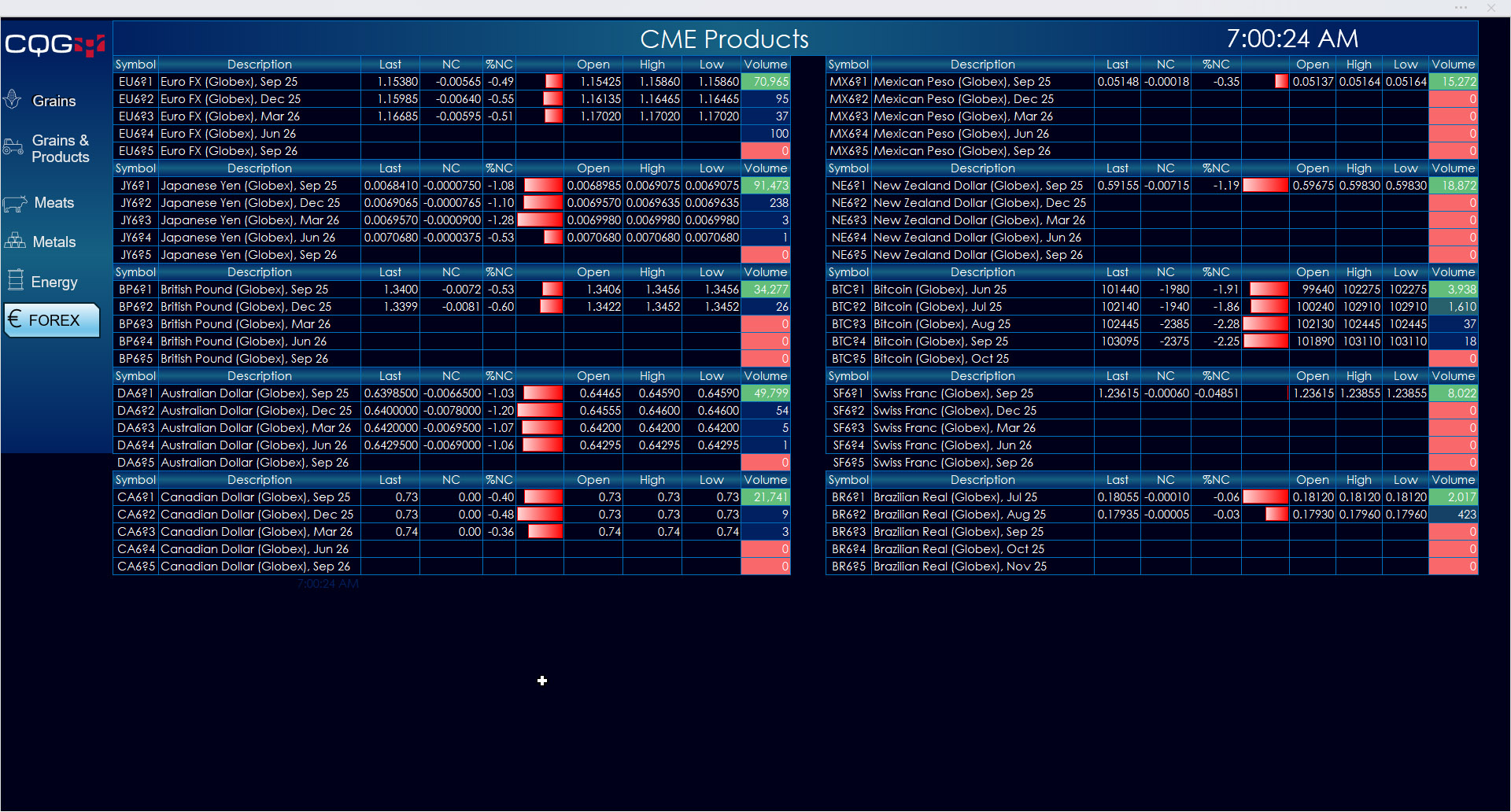
Task: Click the 7:00:24 AM clock display
Action: click(1292, 38)
